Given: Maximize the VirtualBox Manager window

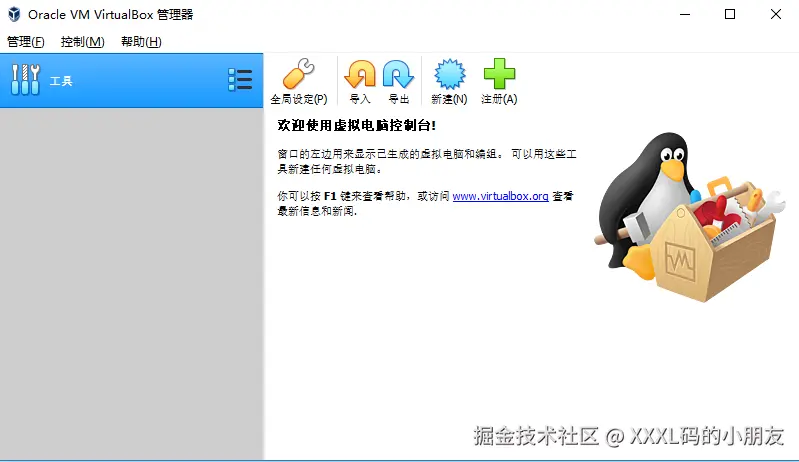Looking at the screenshot, I should point(730,14).
